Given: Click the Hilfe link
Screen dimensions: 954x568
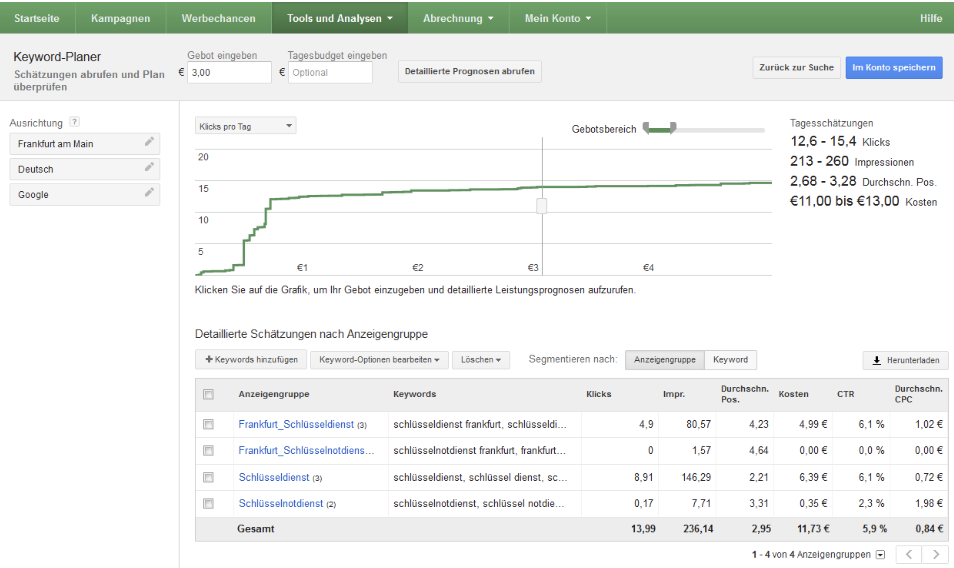Looking at the screenshot, I should click(931, 18).
